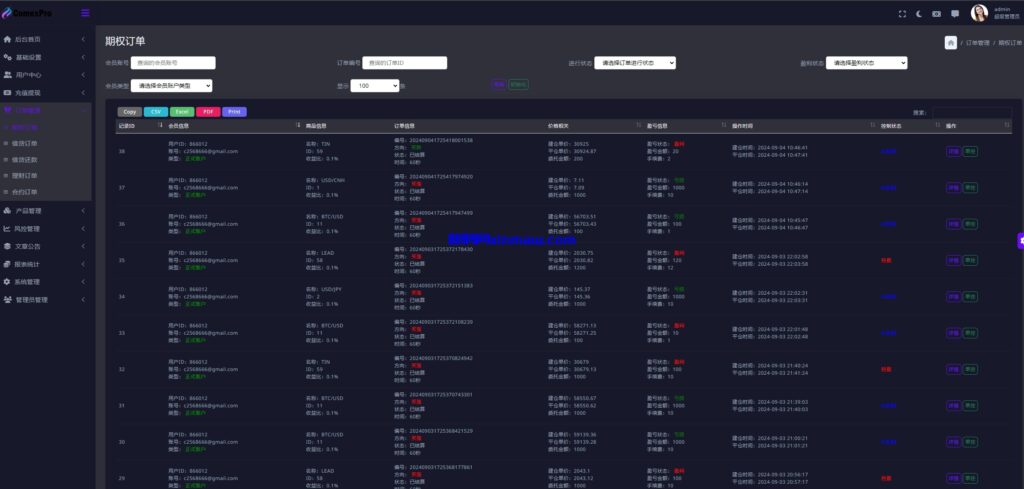
Task: Open the 进行状态 order status dropdown
Action: (x=635, y=63)
